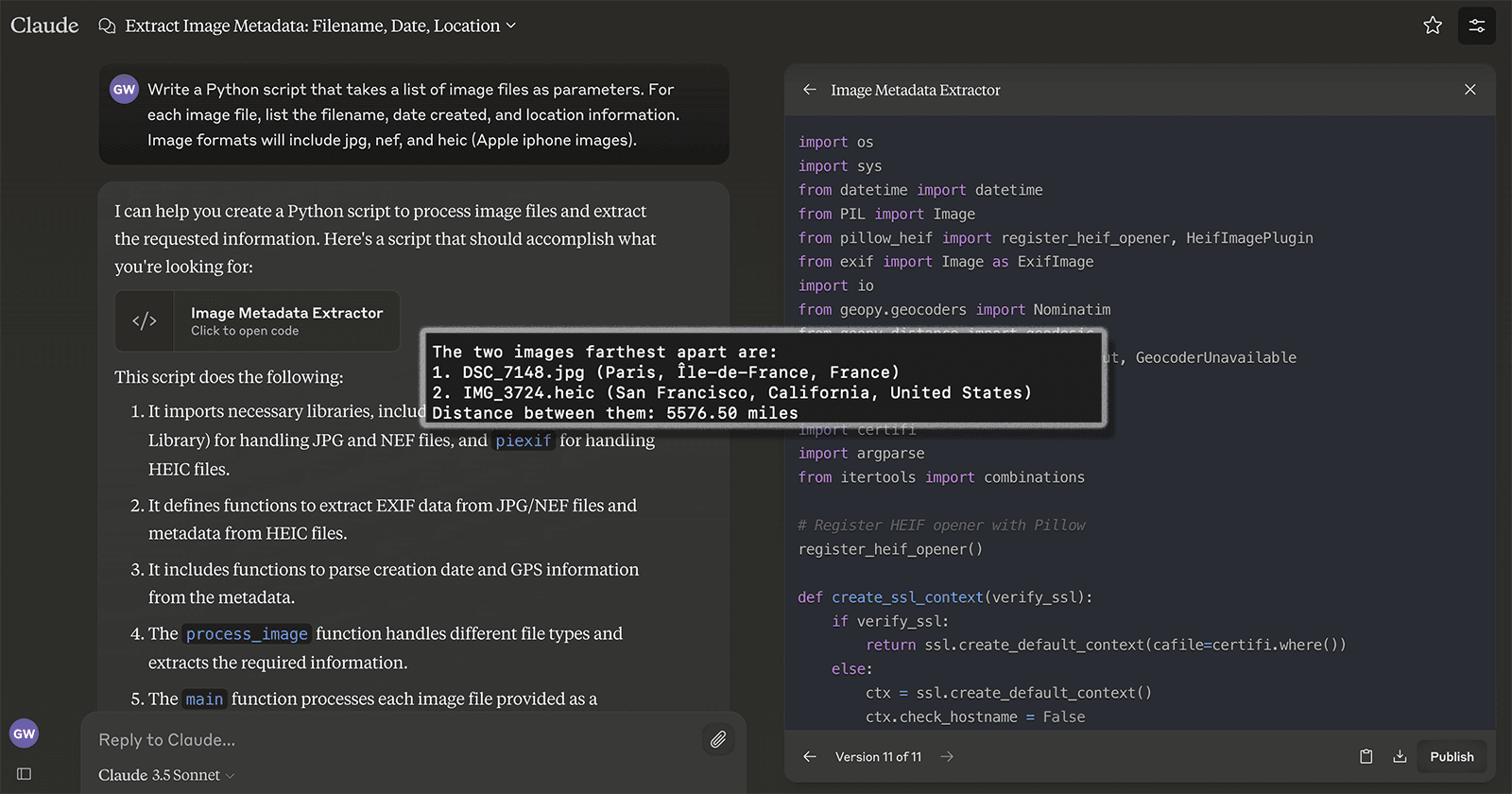The width and height of the screenshot is (1512, 794).
Task: Star this conversation
Action: [1433, 26]
